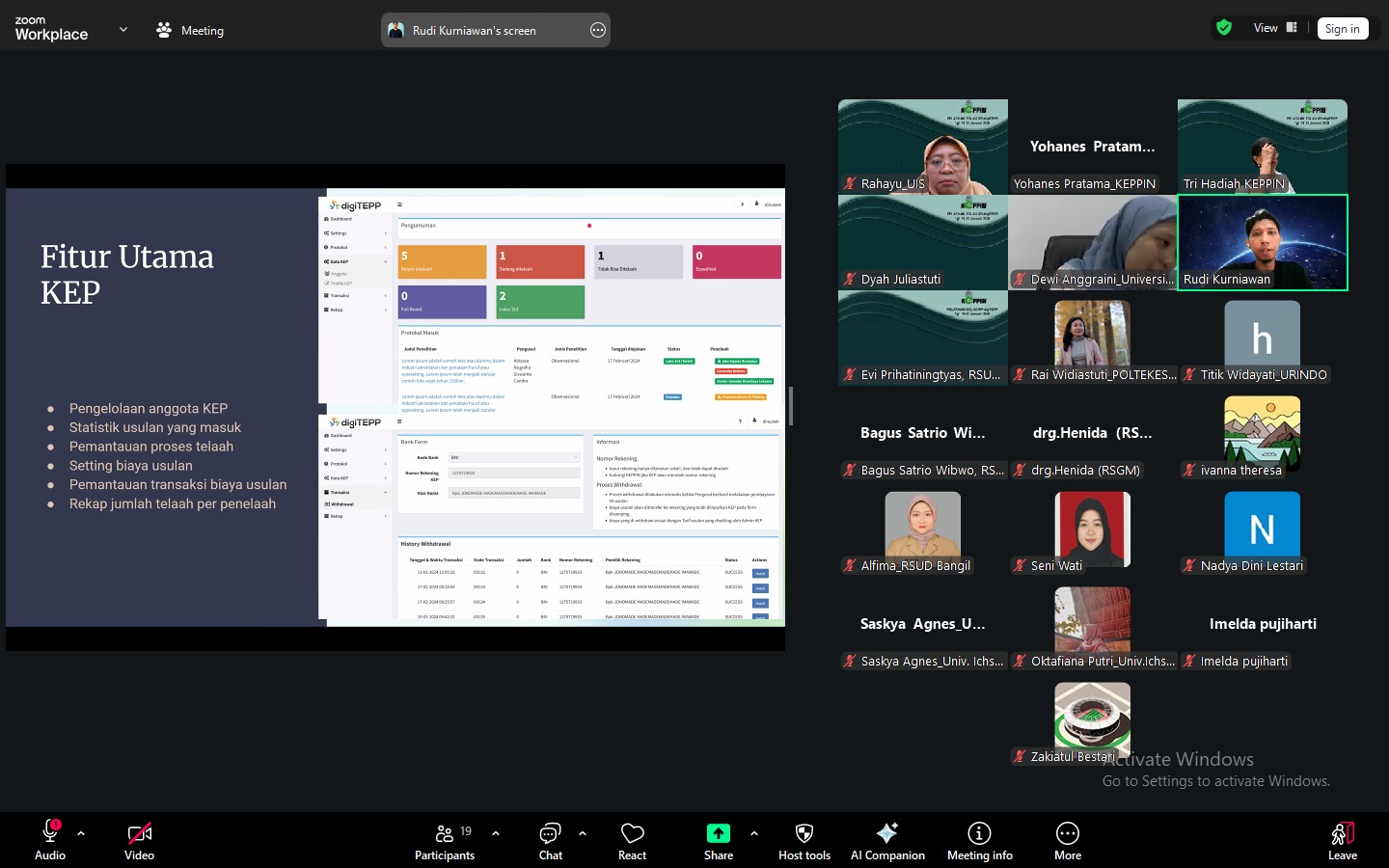
Task: Select Rudi Kurniawan's video thumbnail
Action: [1263, 242]
